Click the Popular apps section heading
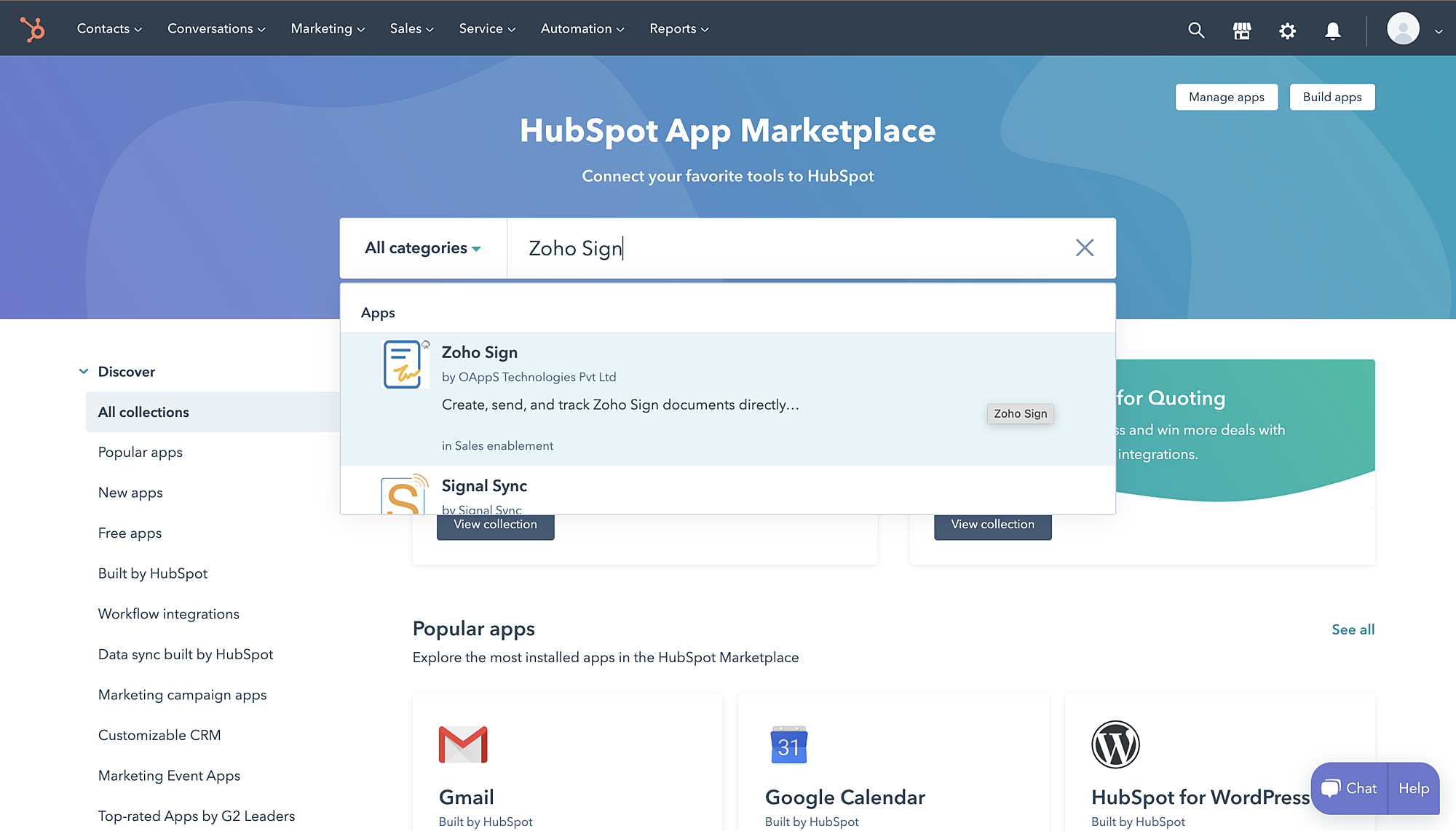 474,629
